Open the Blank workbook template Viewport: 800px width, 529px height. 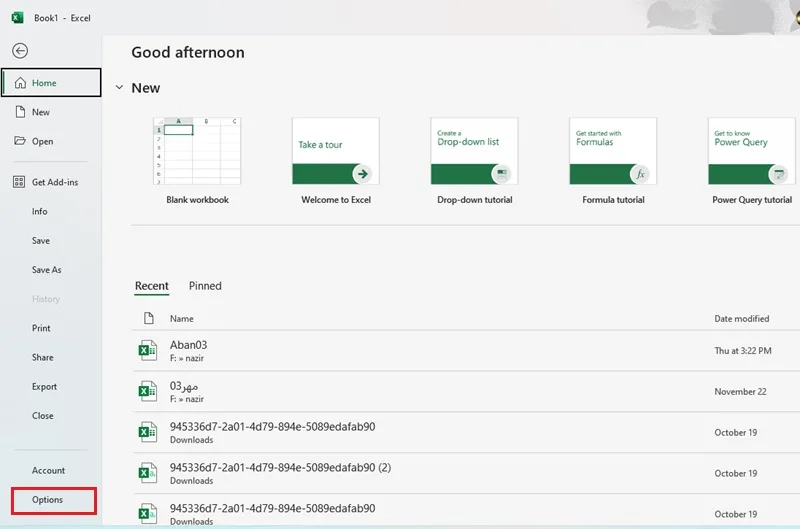(197, 161)
